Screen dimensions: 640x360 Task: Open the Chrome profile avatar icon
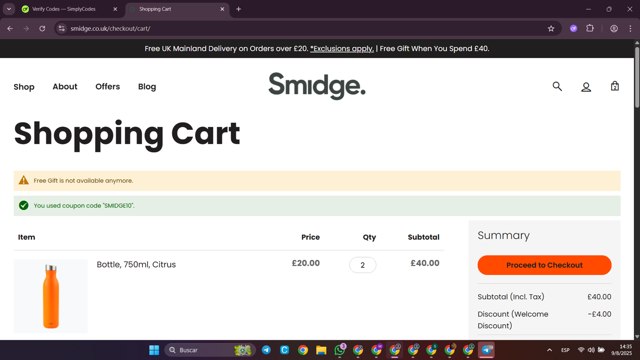[614, 29]
